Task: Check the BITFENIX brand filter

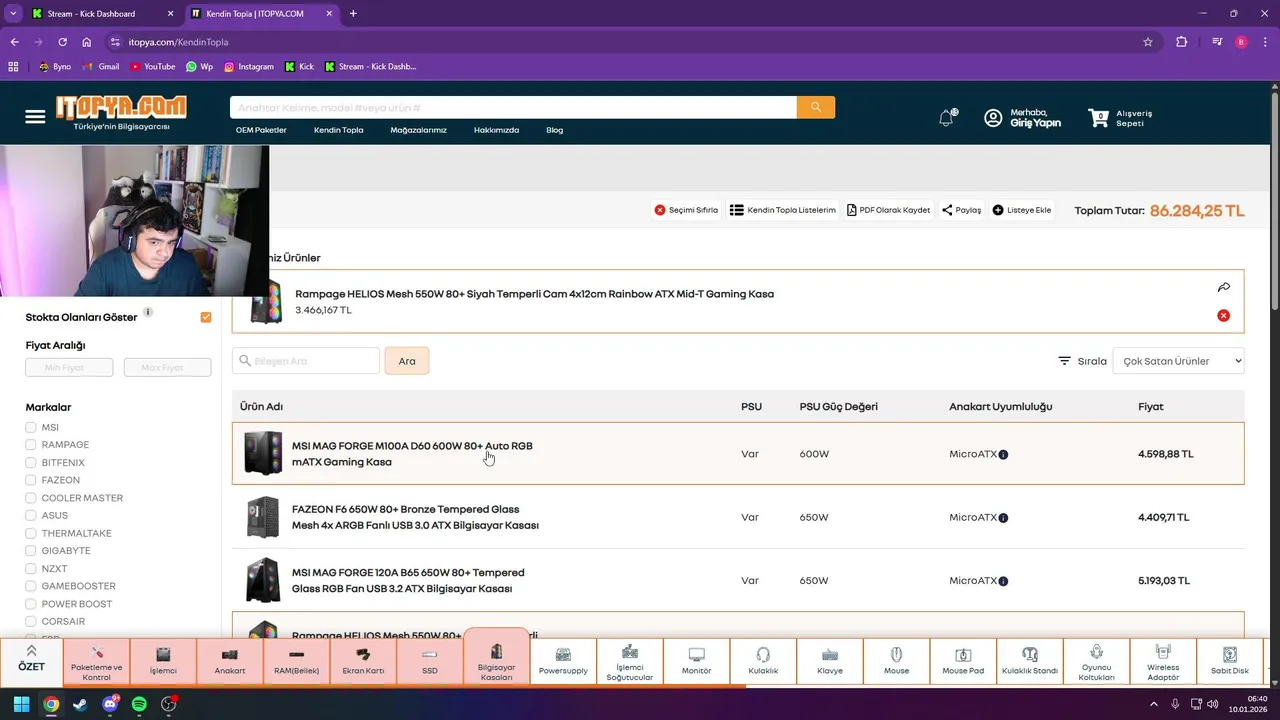Action: [31, 463]
